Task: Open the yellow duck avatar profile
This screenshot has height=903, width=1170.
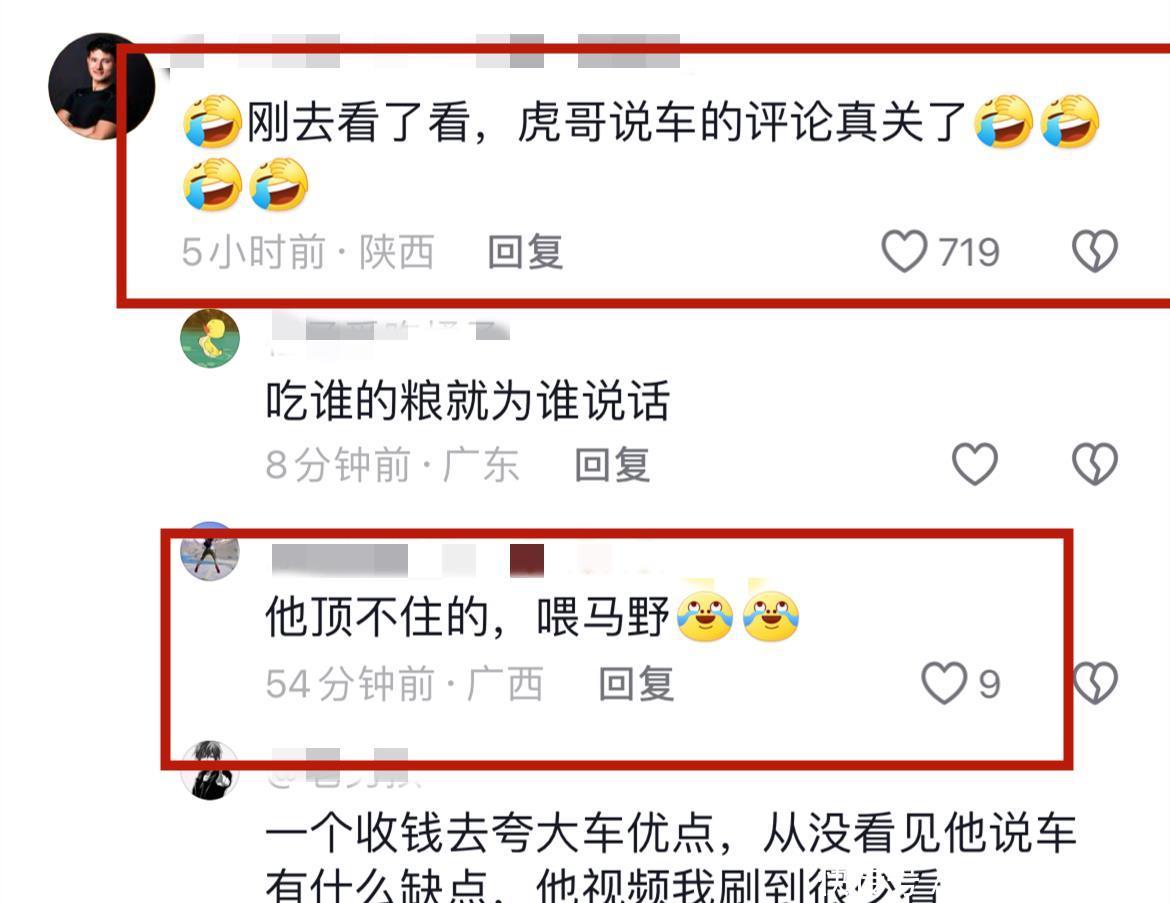Action: [210, 338]
